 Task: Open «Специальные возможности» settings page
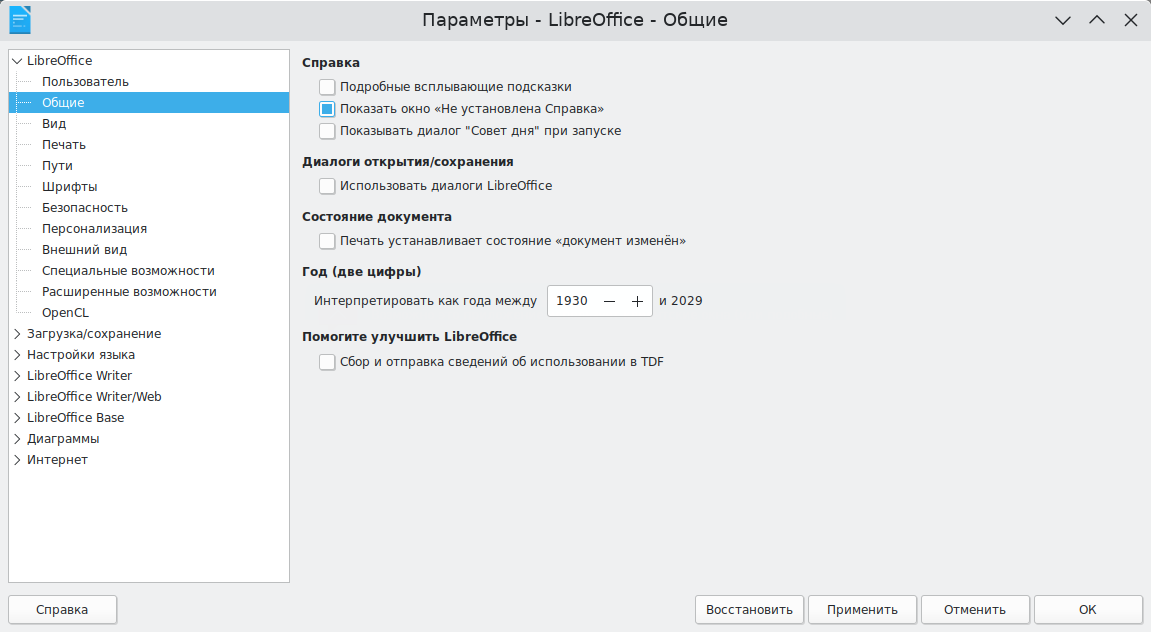(x=128, y=271)
